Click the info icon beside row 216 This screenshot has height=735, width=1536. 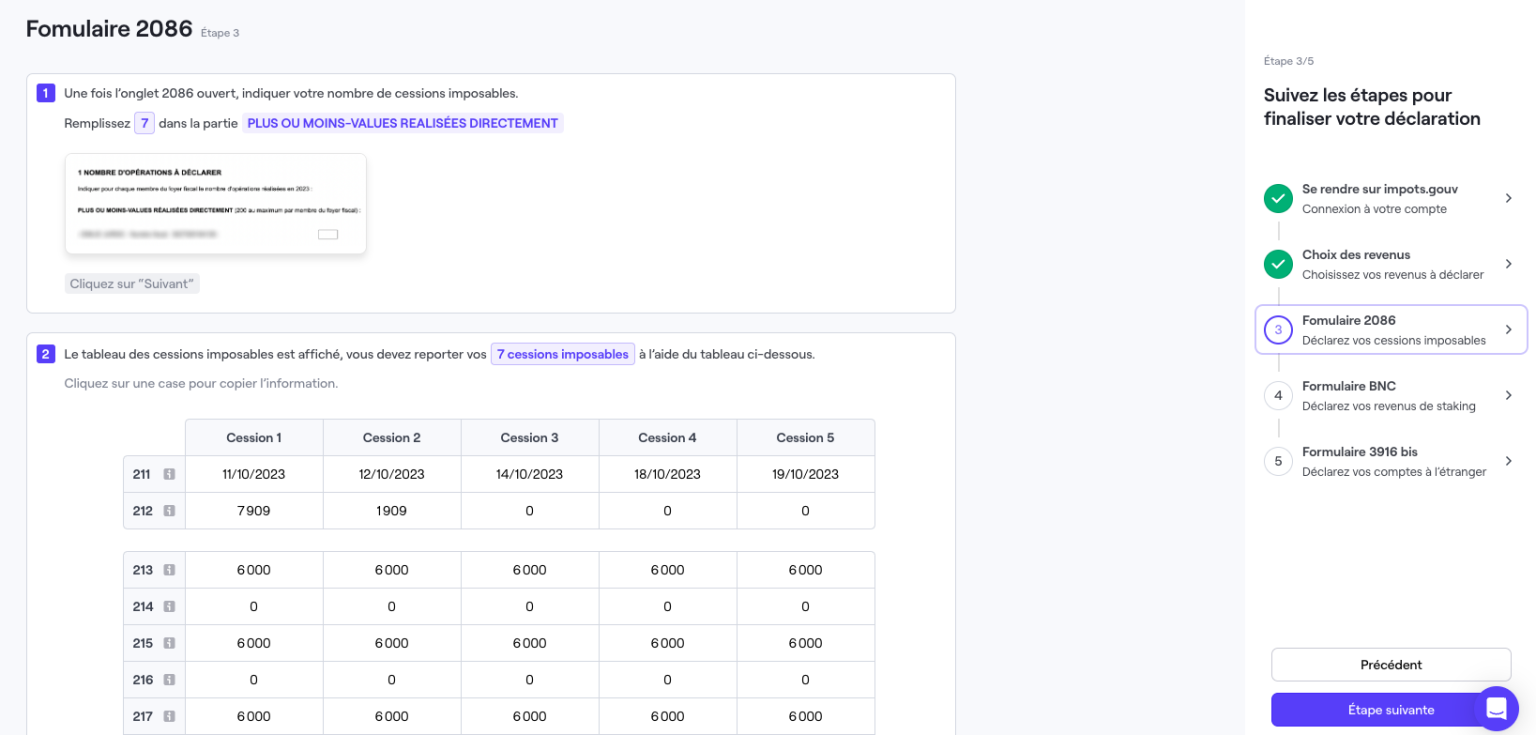[x=169, y=680]
